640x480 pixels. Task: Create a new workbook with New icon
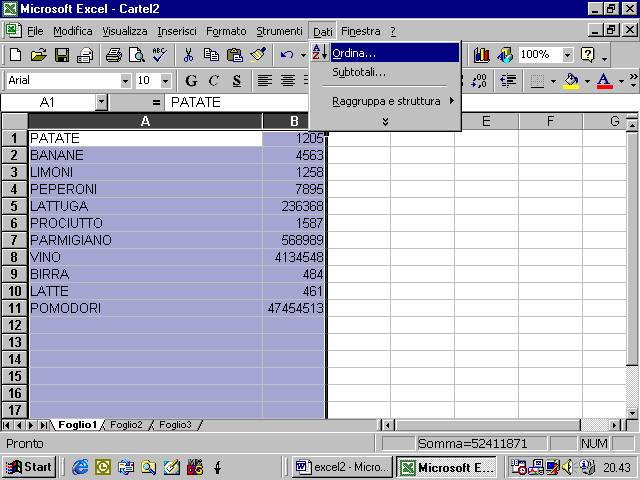tap(16, 55)
